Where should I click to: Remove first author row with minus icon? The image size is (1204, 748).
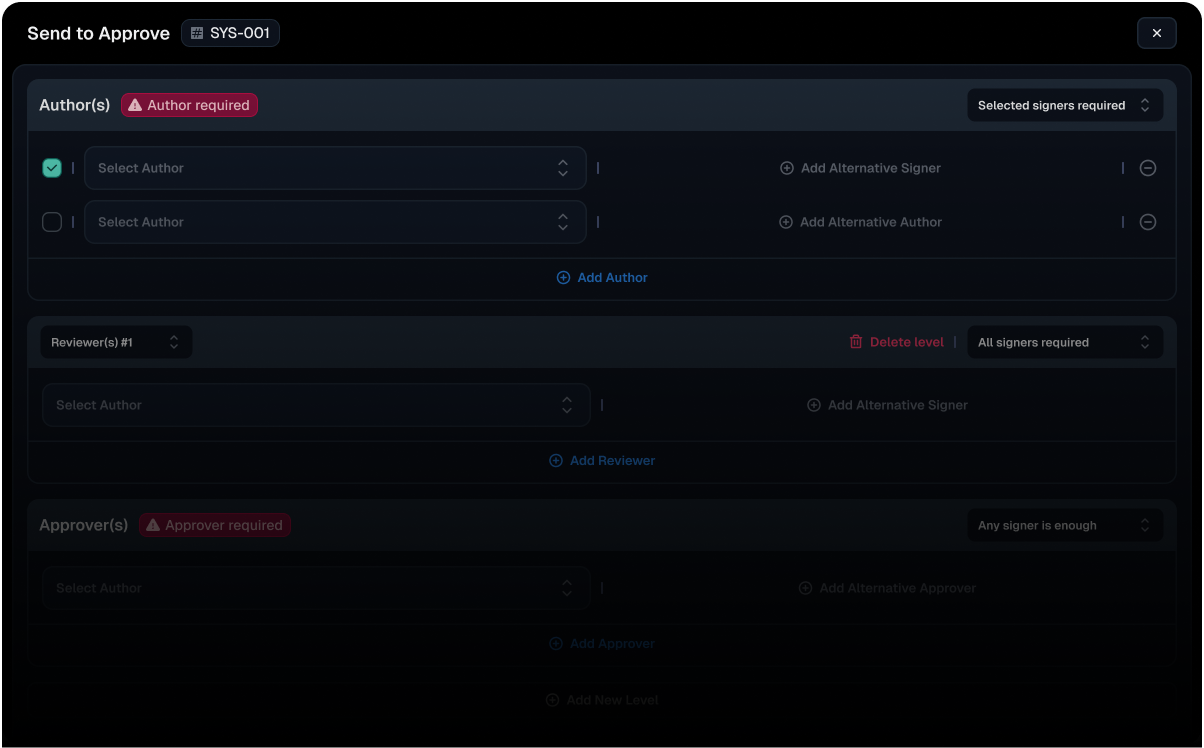point(1148,168)
